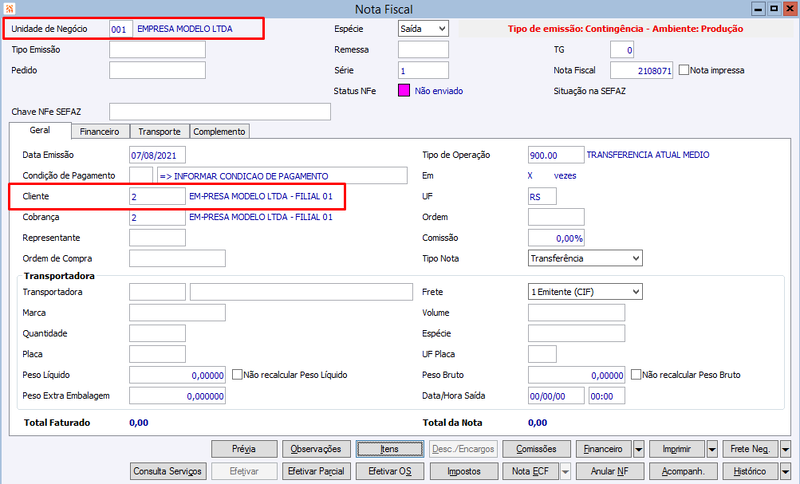800x484 pixels.
Task: Click the Tipo Emissão input field
Action: pyautogui.click(x=157, y=49)
